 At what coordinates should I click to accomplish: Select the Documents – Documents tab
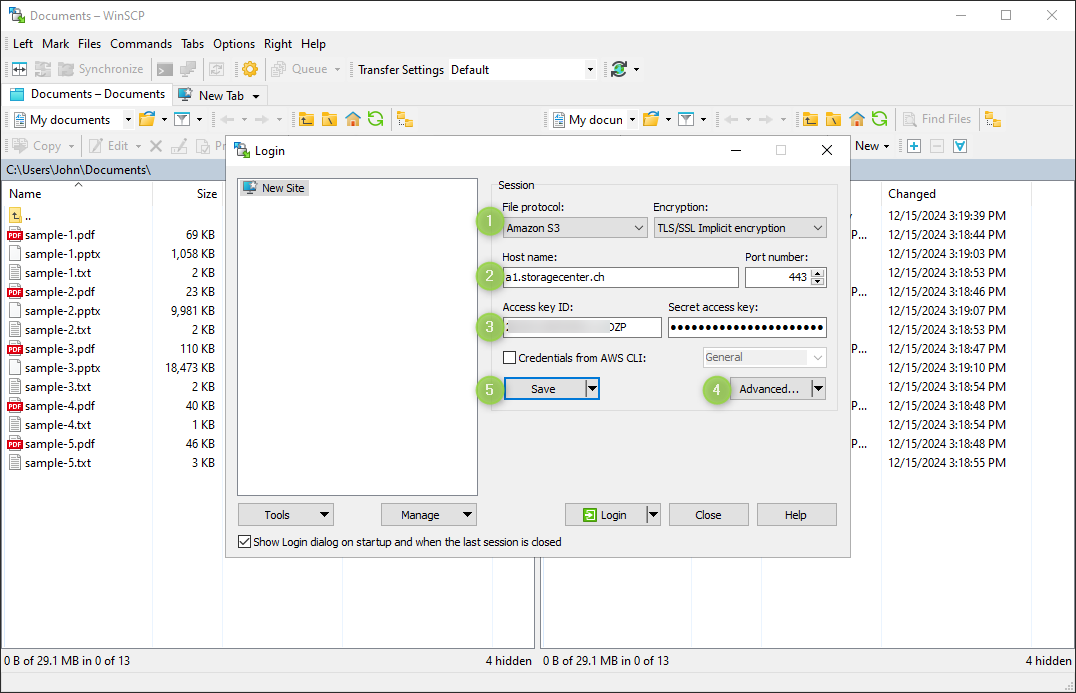pos(88,94)
